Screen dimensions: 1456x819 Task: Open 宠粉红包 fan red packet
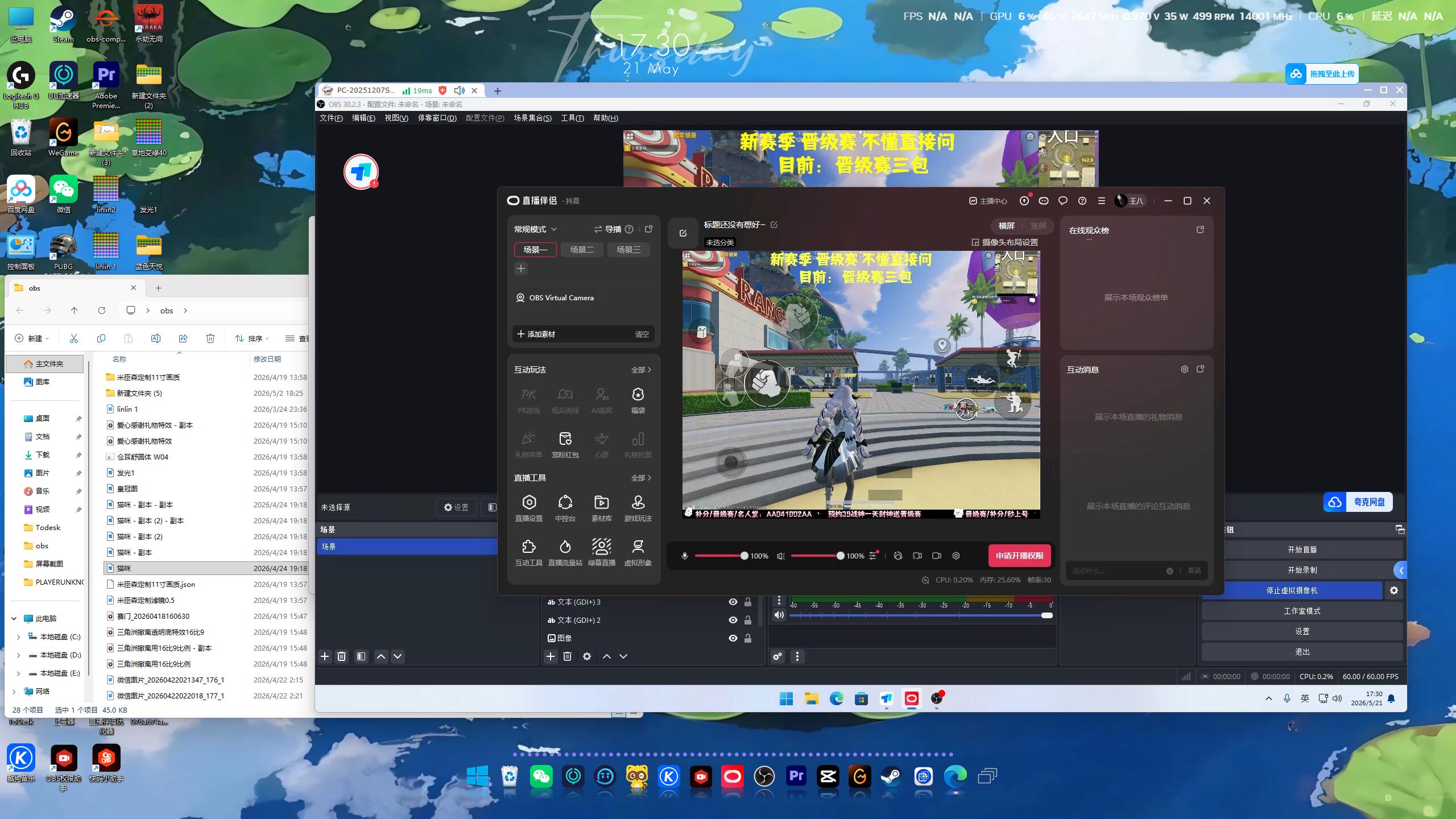click(565, 445)
